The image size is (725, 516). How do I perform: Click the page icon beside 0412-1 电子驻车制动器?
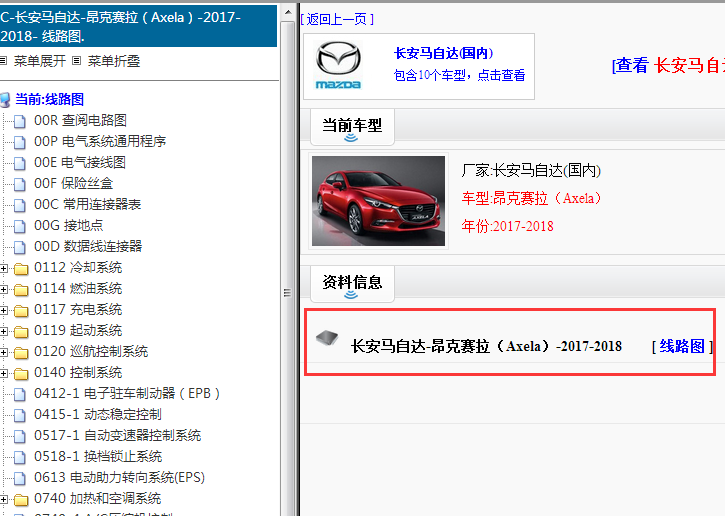[x=19, y=394]
